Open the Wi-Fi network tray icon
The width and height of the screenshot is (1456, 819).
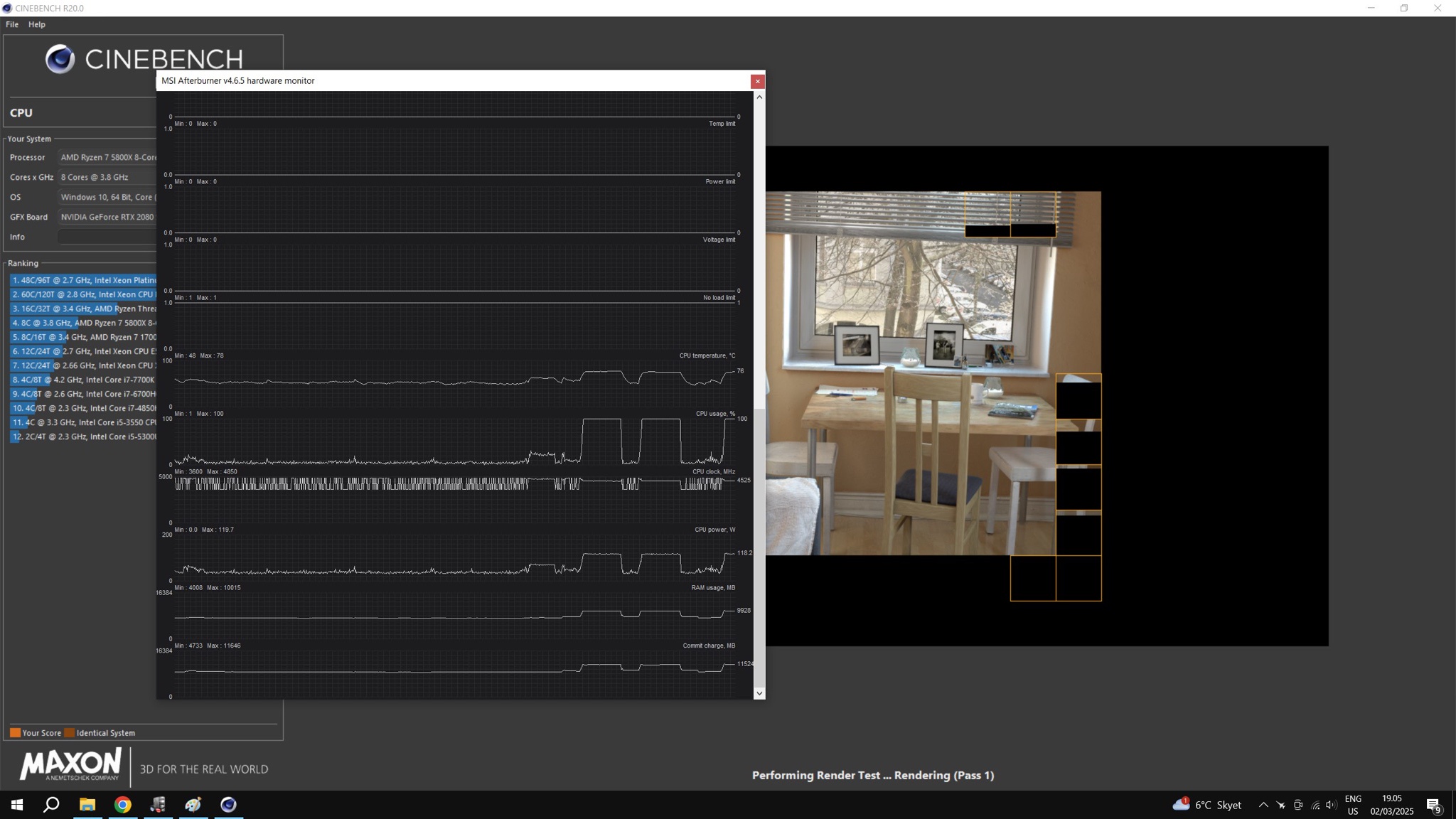1315,805
